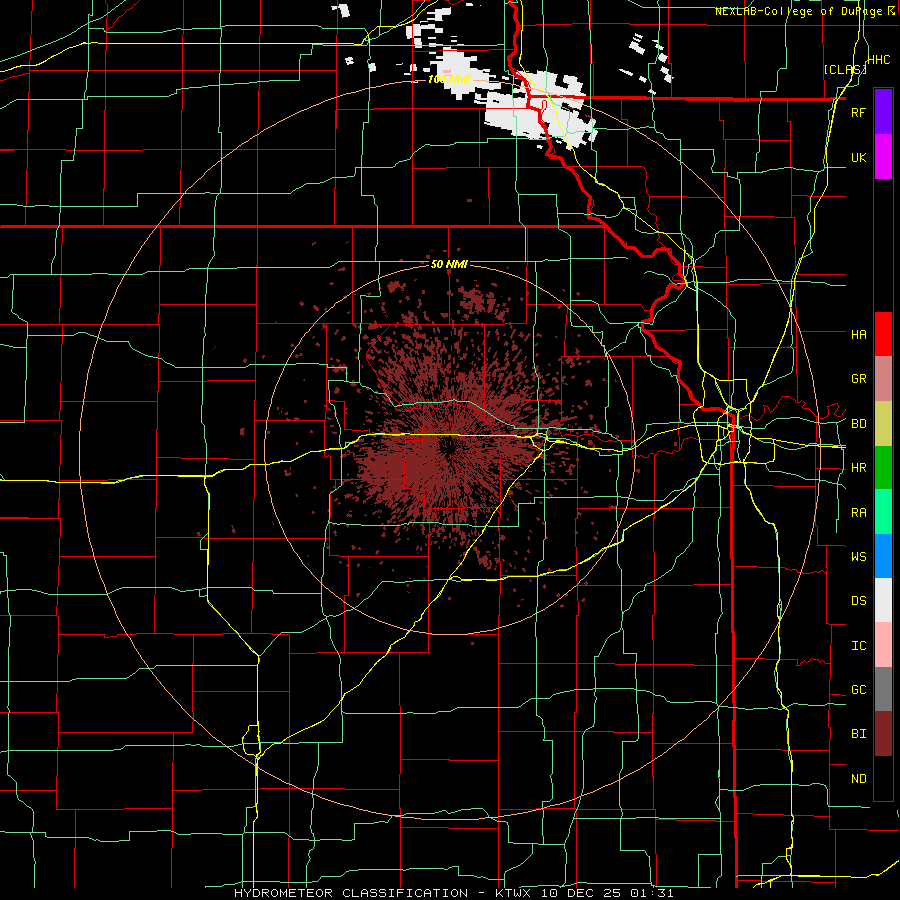Select the BD yellow-olive legend block

click(x=883, y=424)
